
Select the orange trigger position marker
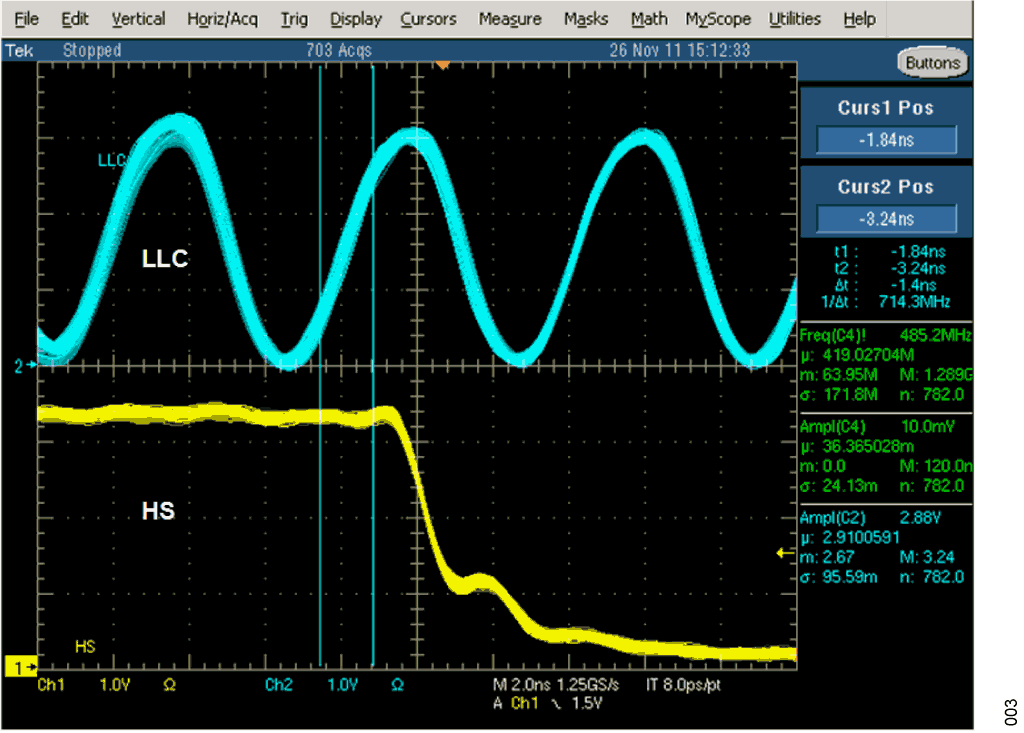point(442,65)
